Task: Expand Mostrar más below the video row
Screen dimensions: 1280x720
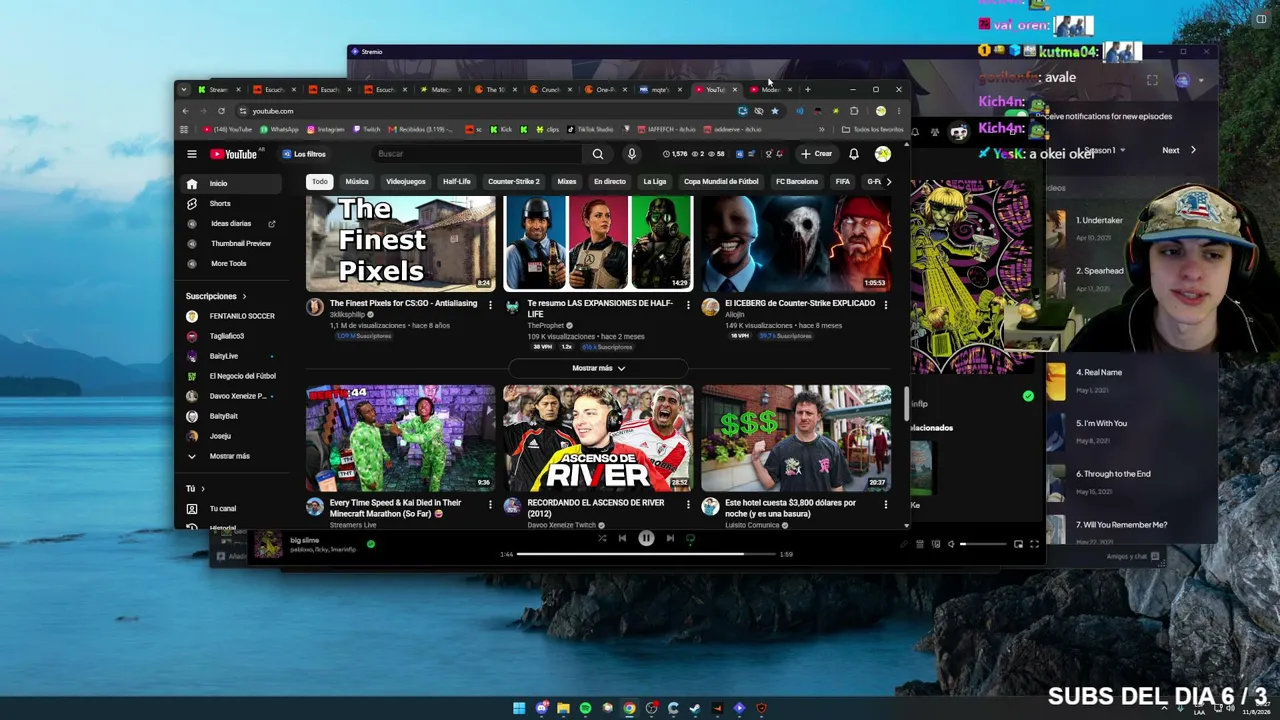Action: point(598,368)
